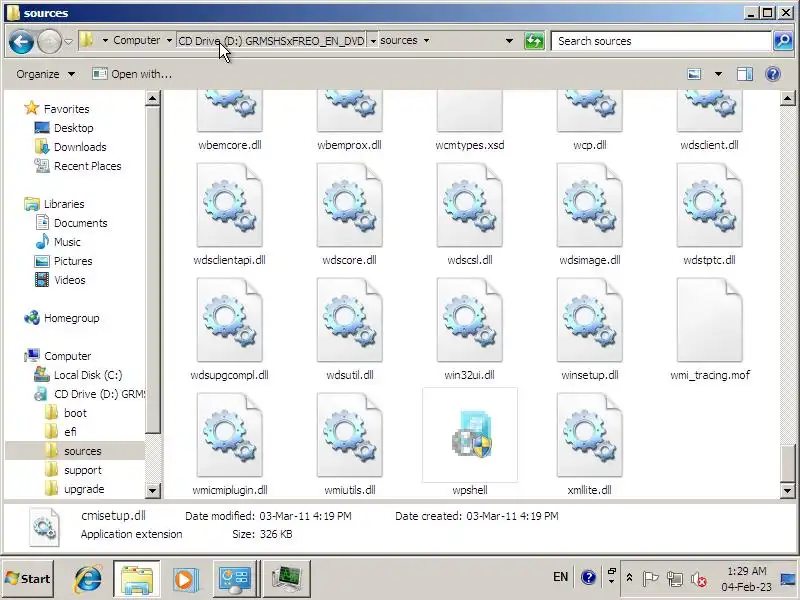This screenshot has width=800, height=600.
Task: Select Homegroup in navigation pane
Action: click(x=71, y=318)
